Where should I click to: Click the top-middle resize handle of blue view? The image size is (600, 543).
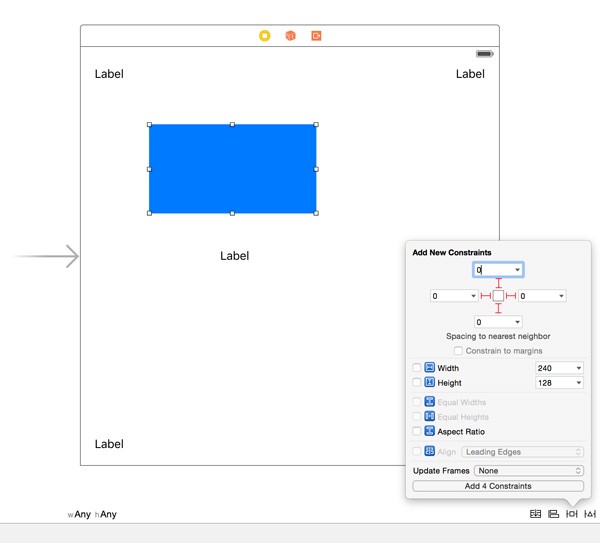232,124
